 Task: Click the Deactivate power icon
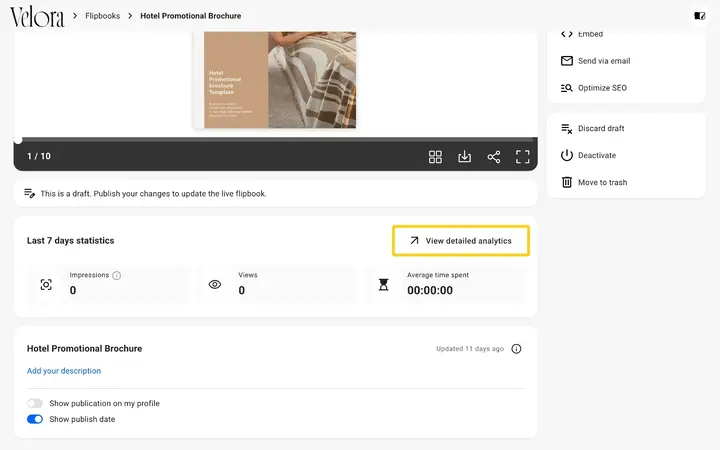(567, 155)
